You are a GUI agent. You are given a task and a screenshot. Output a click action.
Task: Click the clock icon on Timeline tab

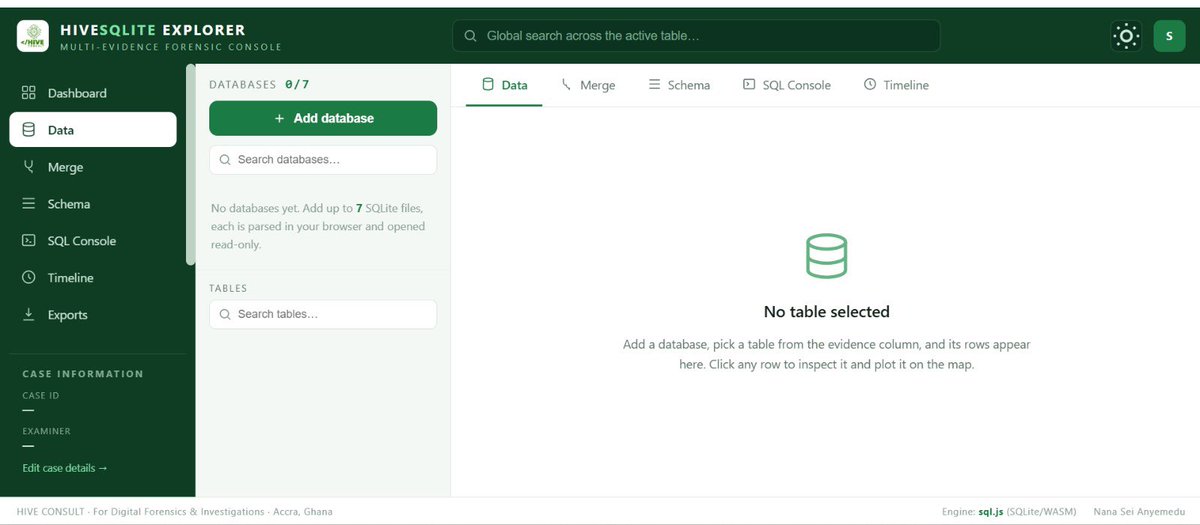(x=870, y=85)
